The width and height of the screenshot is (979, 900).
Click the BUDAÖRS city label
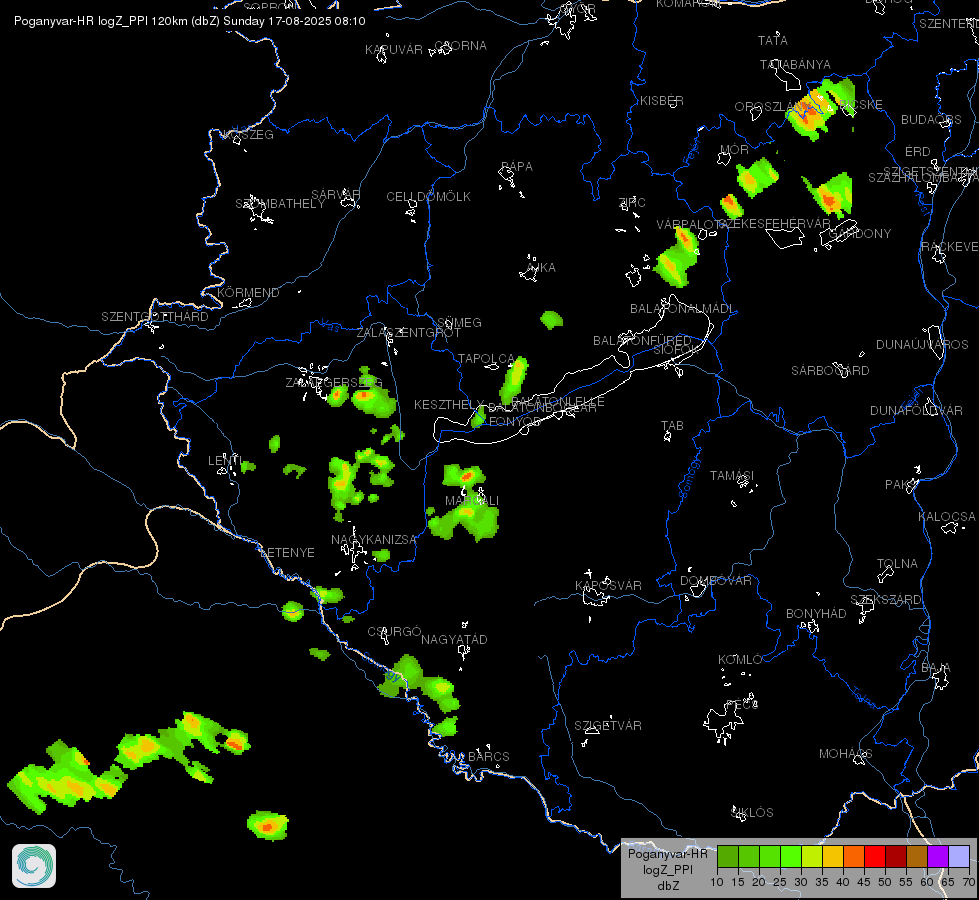[x=932, y=120]
